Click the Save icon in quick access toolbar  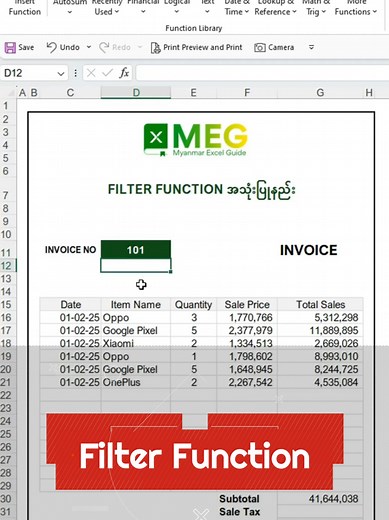pyautogui.click(x=10, y=48)
